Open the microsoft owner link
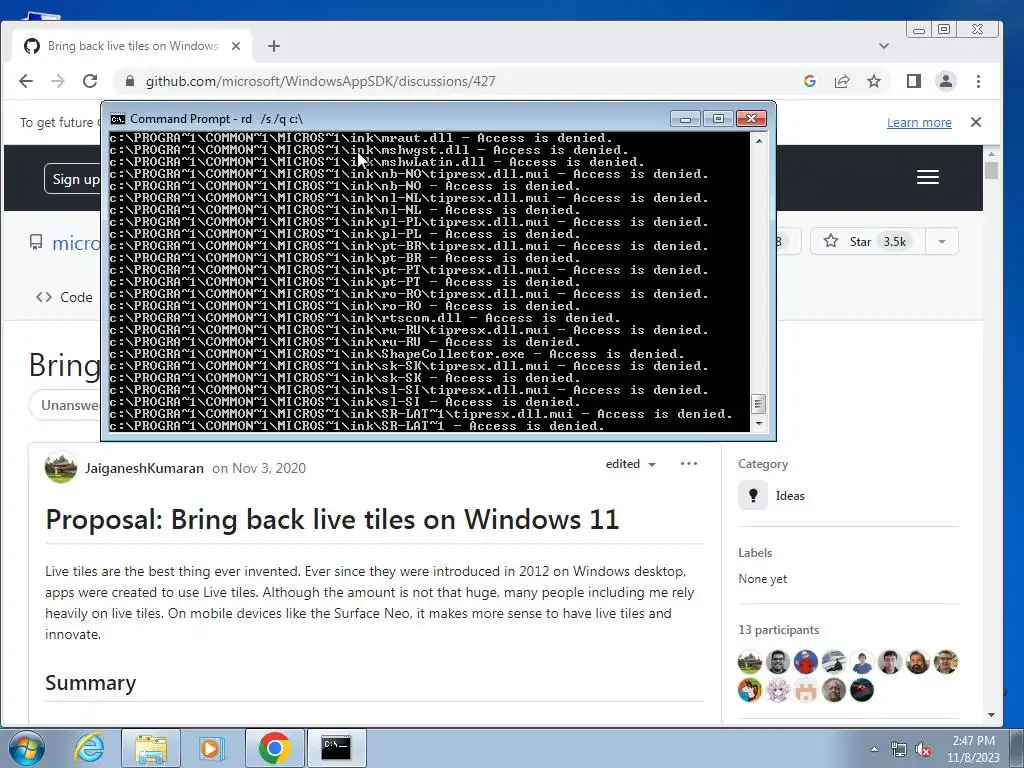This screenshot has height=768, width=1024. pos(76,243)
